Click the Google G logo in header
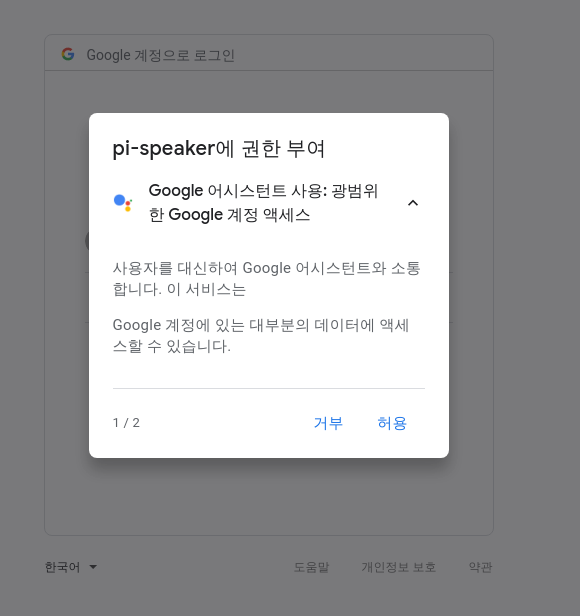The image size is (580, 616). click(68, 54)
